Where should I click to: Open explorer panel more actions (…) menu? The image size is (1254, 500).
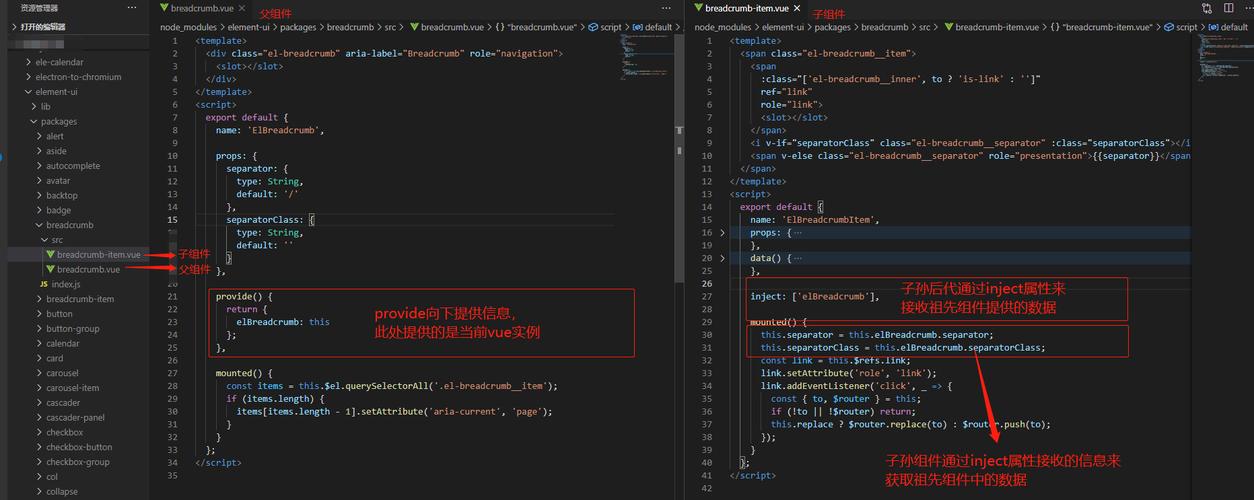coord(133,8)
